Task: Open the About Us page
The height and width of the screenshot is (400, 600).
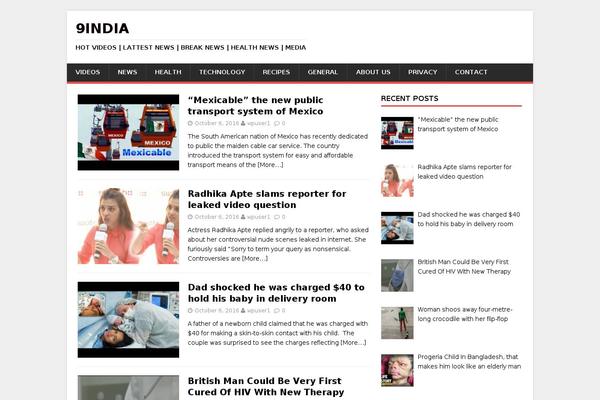Action: [x=373, y=72]
